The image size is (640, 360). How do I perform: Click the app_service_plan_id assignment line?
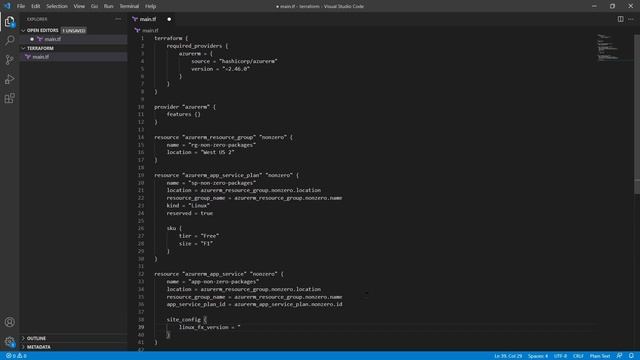pyautogui.click(x=254, y=304)
